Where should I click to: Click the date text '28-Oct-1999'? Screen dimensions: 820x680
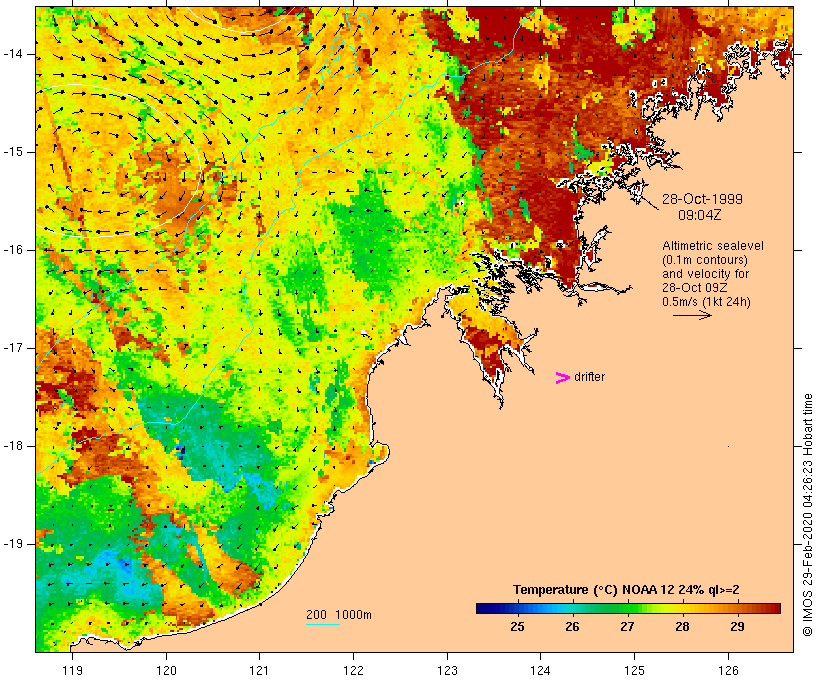(x=702, y=199)
